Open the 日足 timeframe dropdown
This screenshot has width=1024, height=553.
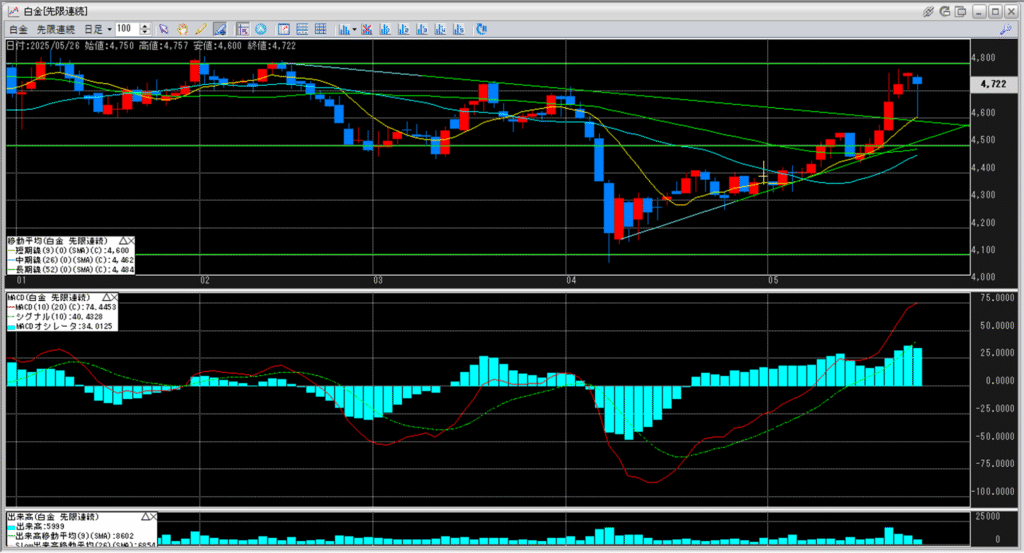pos(98,29)
